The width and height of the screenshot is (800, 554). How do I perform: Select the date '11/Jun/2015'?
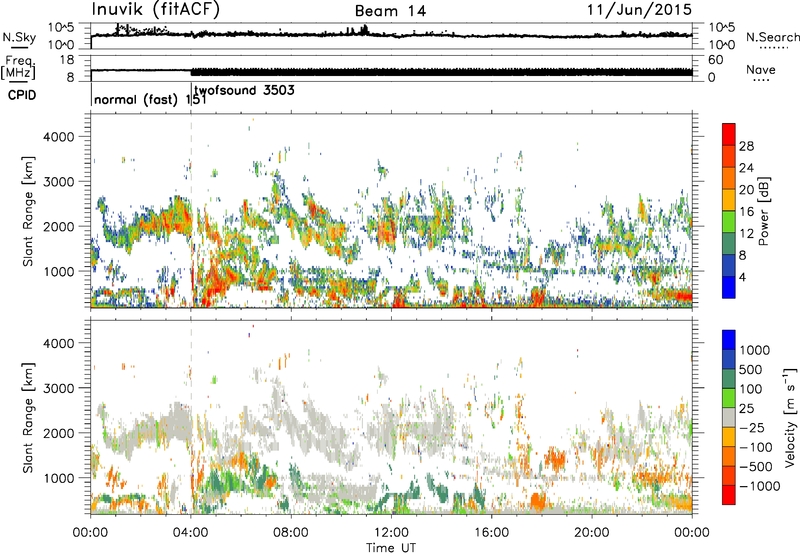click(639, 9)
